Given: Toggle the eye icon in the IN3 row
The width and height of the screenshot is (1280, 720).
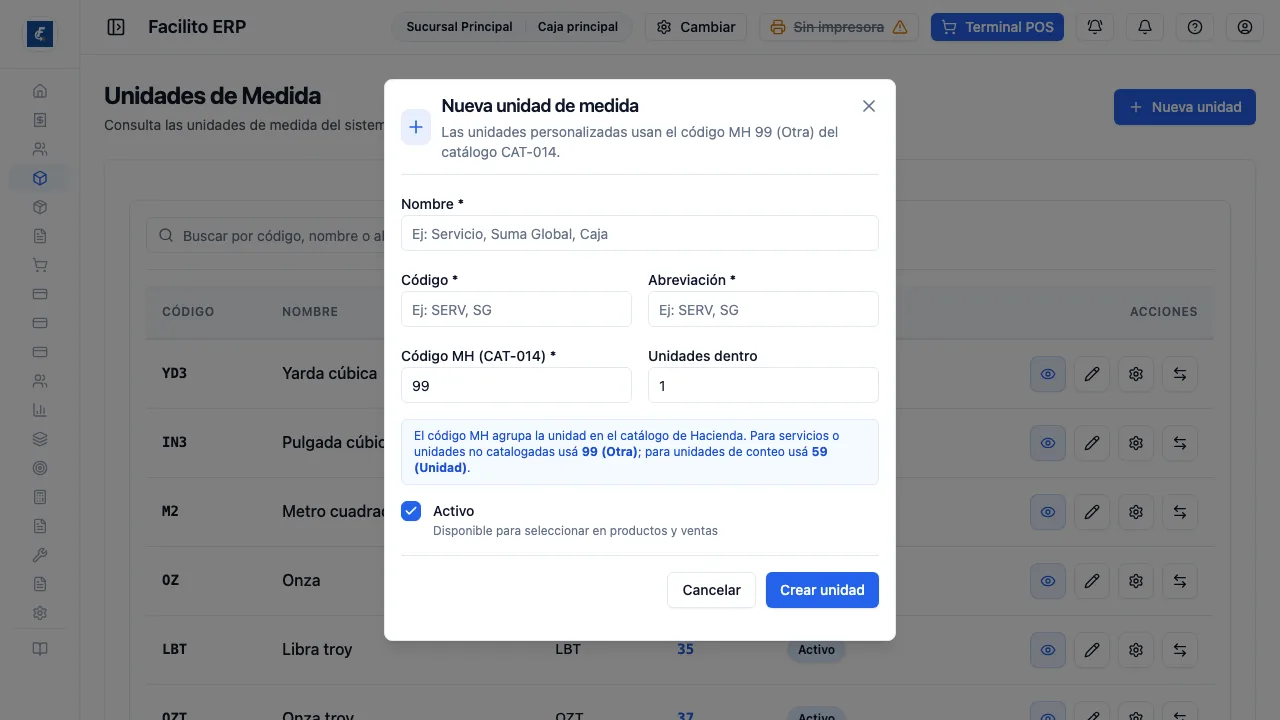Looking at the screenshot, I should click(x=1048, y=443).
